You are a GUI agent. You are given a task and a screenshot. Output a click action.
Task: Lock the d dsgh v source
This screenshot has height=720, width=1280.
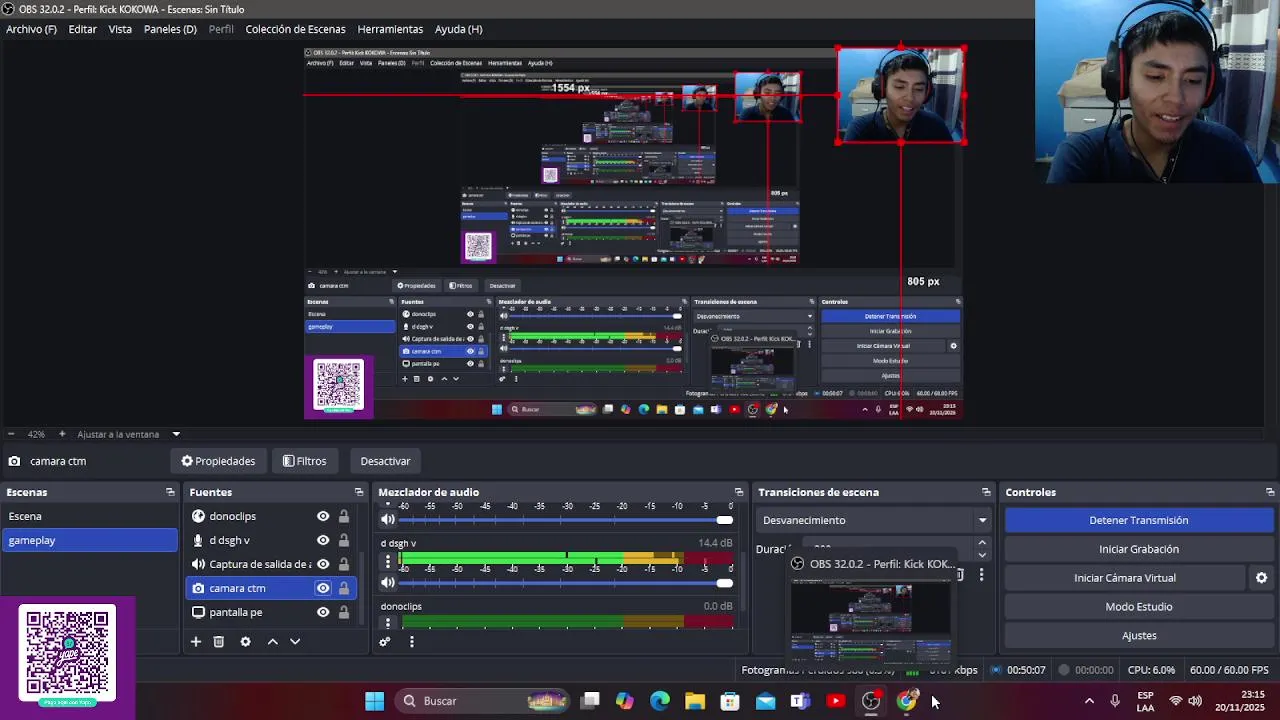click(344, 540)
